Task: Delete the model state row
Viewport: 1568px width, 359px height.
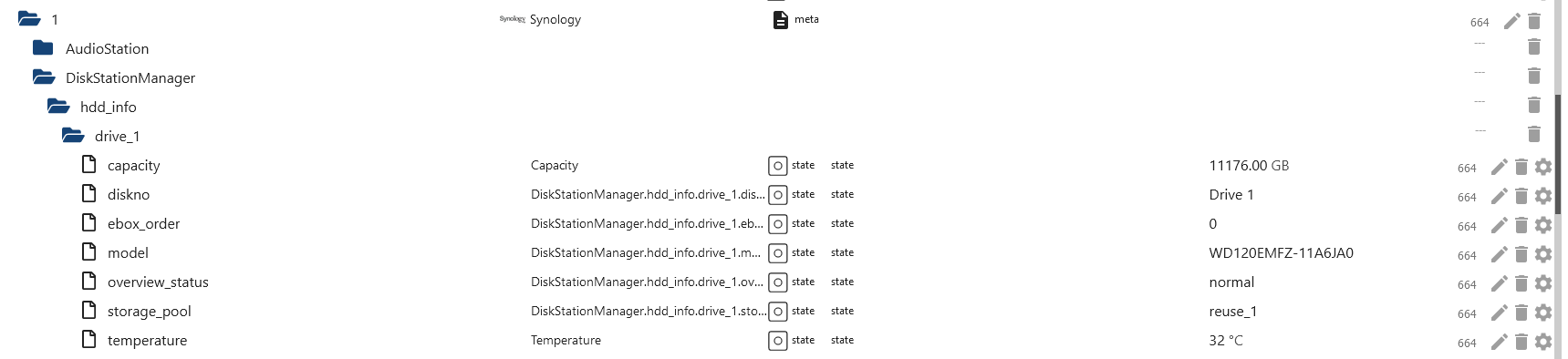Action: point(1521,254)
